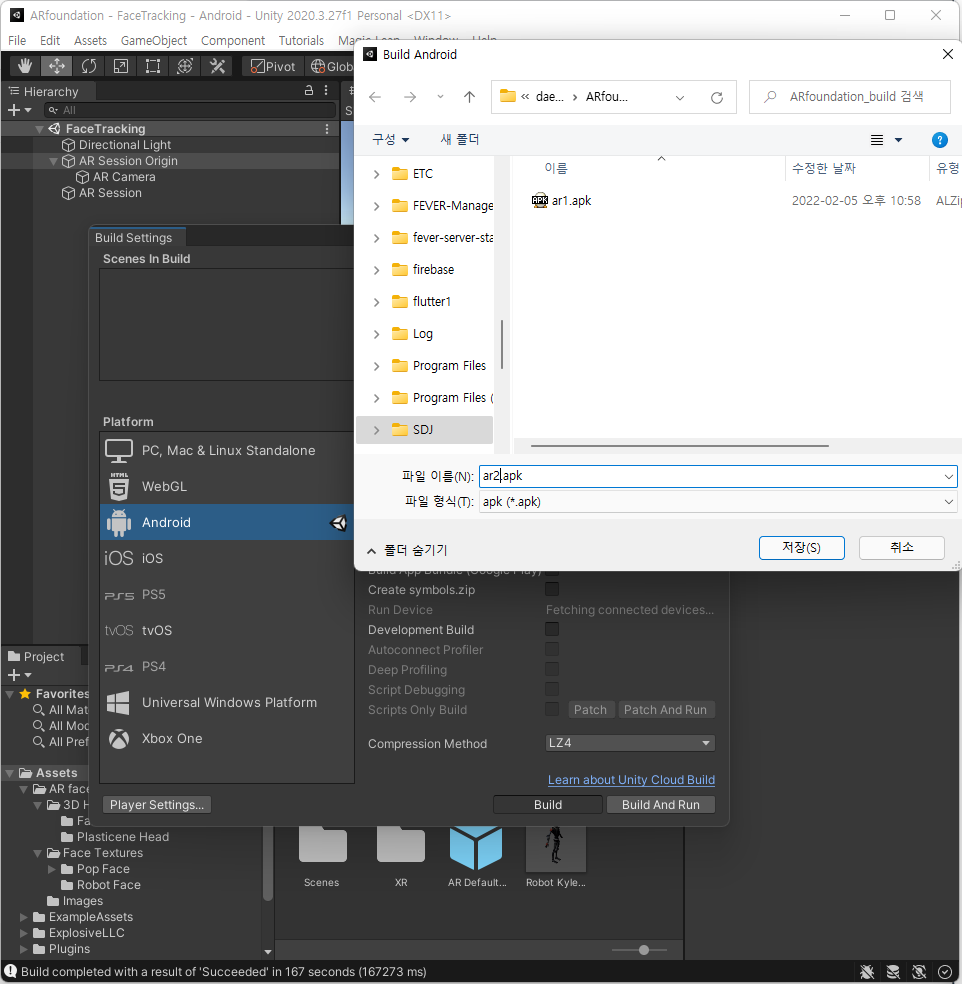The width and height of the screenshot is (962, 984).
Task: Expand the ETC folder
Action: point(376,174)
